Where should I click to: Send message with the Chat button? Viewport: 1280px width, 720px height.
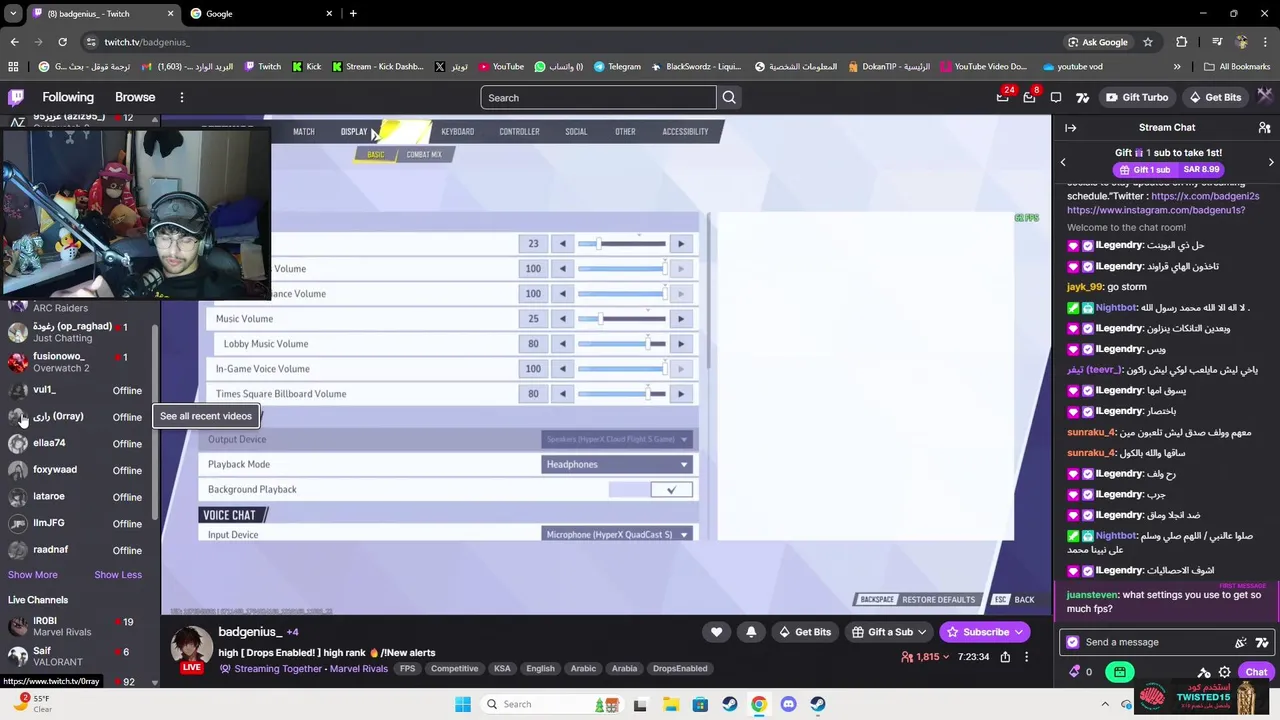coord(1256,672)
